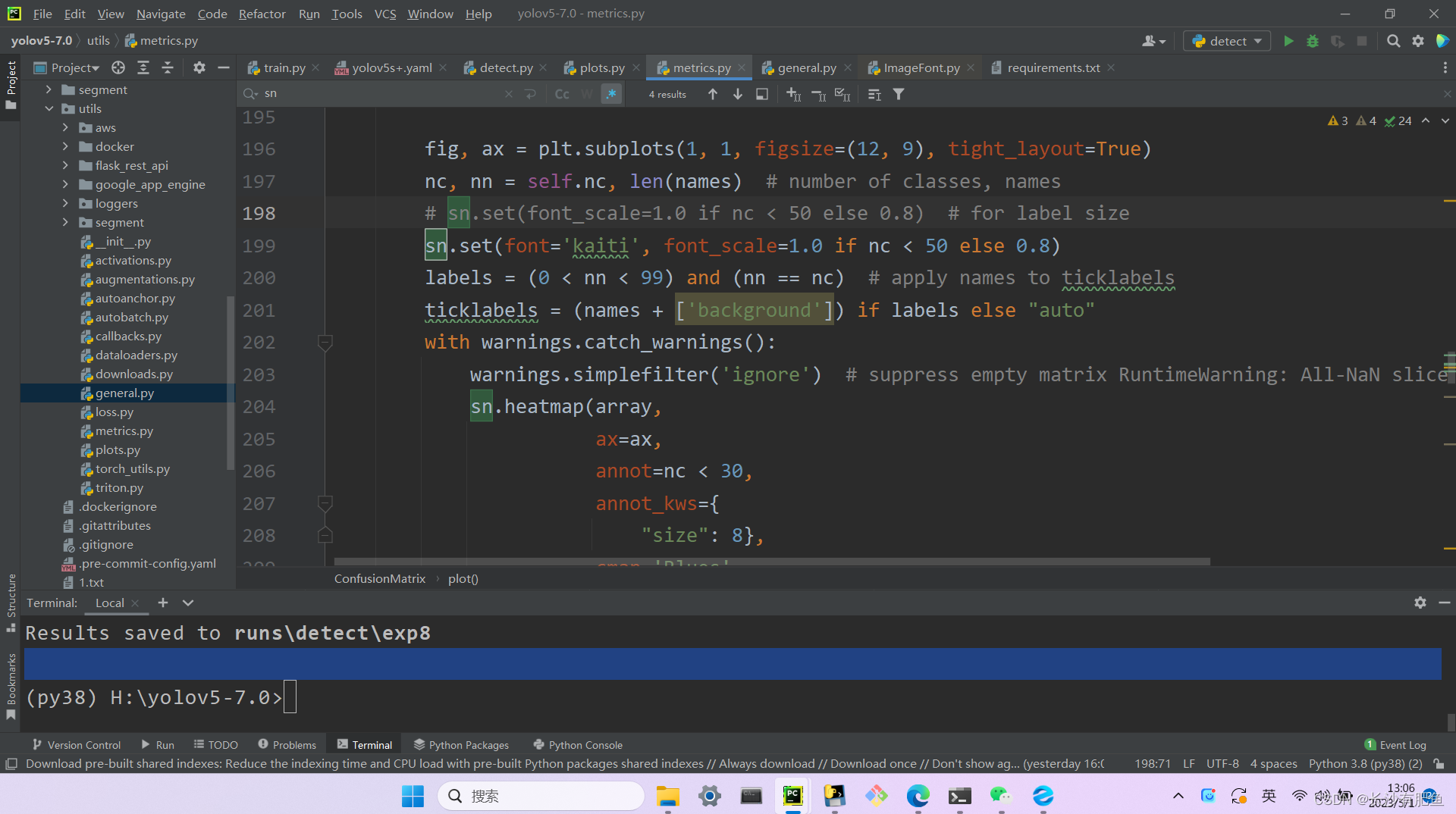1456x814 pixels.
Task: Open search filter options
Action: [x=899, y=94]
